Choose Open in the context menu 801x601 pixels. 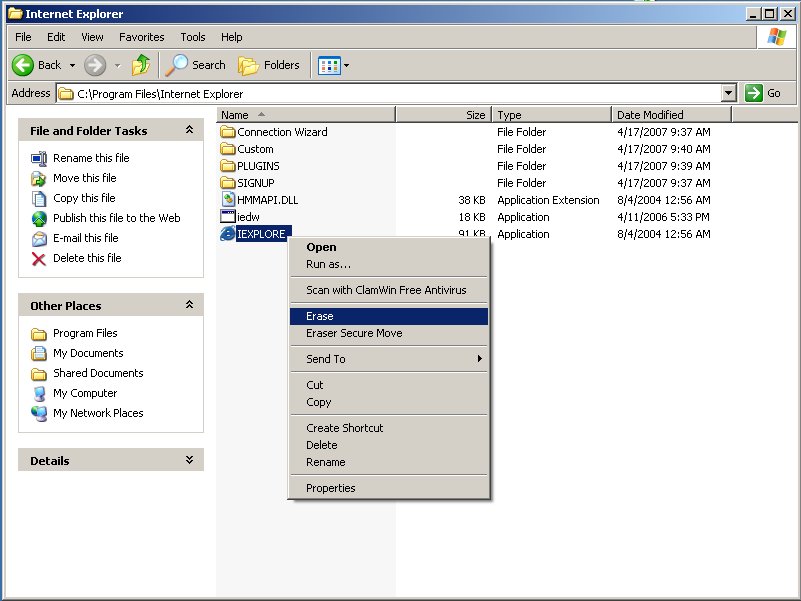pyautogui.click(x=389, y=247)
